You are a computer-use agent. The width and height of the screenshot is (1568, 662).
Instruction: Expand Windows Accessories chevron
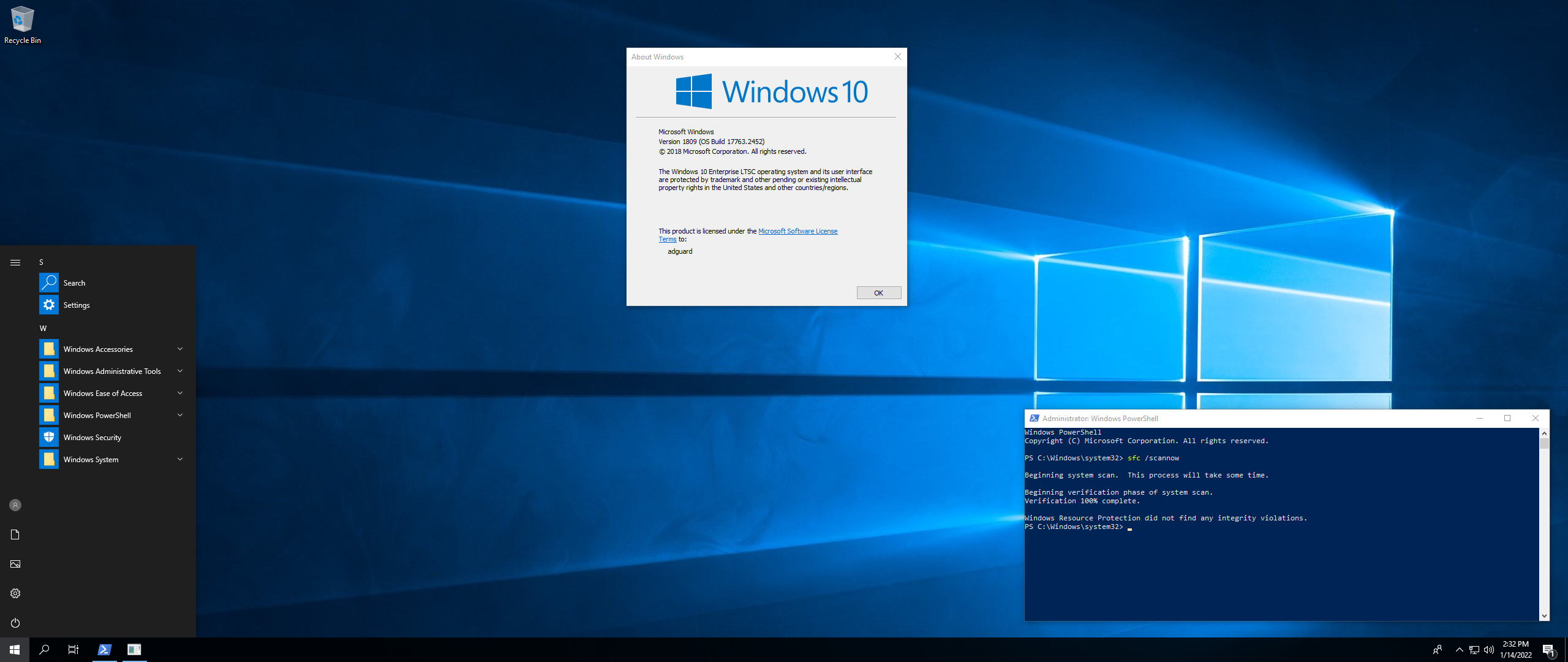pyautogui.click(x=180, y=349)
